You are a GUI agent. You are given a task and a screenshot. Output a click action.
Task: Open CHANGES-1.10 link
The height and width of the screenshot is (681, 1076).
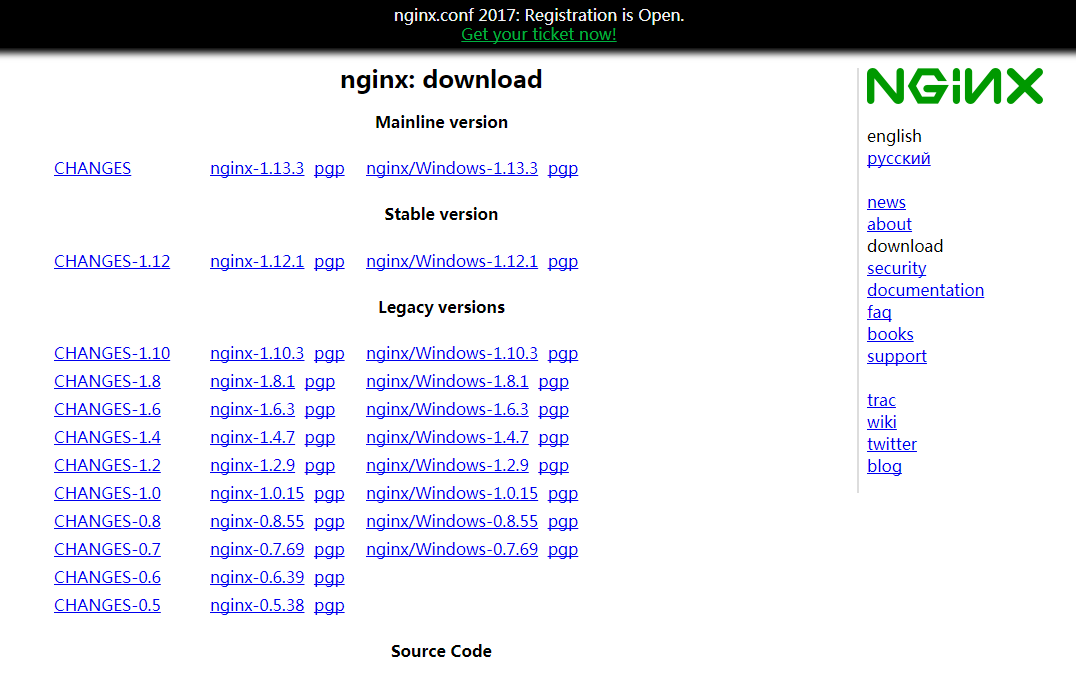pyautogui.click(x=112, y=354)
